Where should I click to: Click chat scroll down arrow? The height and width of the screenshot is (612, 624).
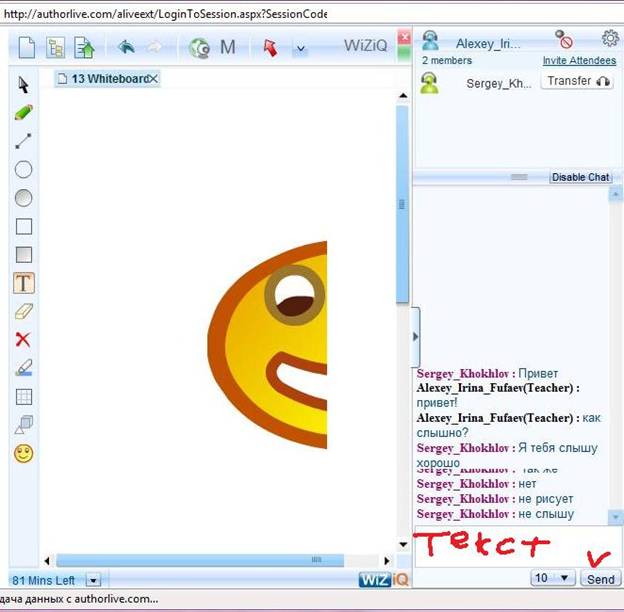(x=616, y=517)
